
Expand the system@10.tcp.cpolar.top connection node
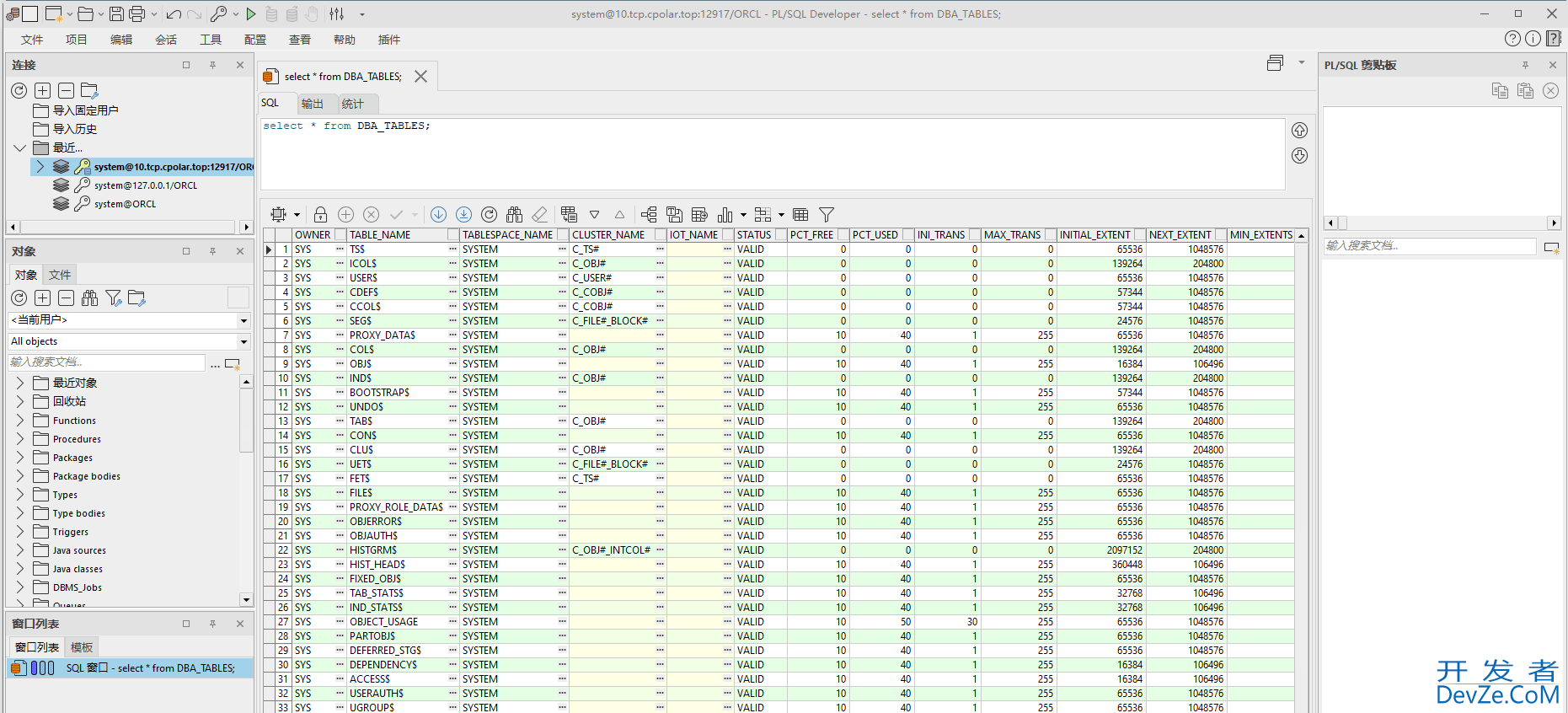pos(40,167)
